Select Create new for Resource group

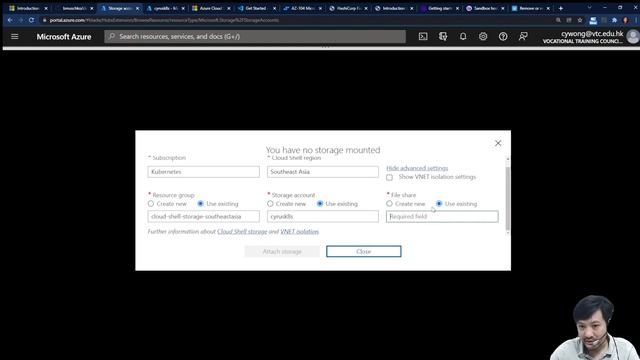click(151, 203)
